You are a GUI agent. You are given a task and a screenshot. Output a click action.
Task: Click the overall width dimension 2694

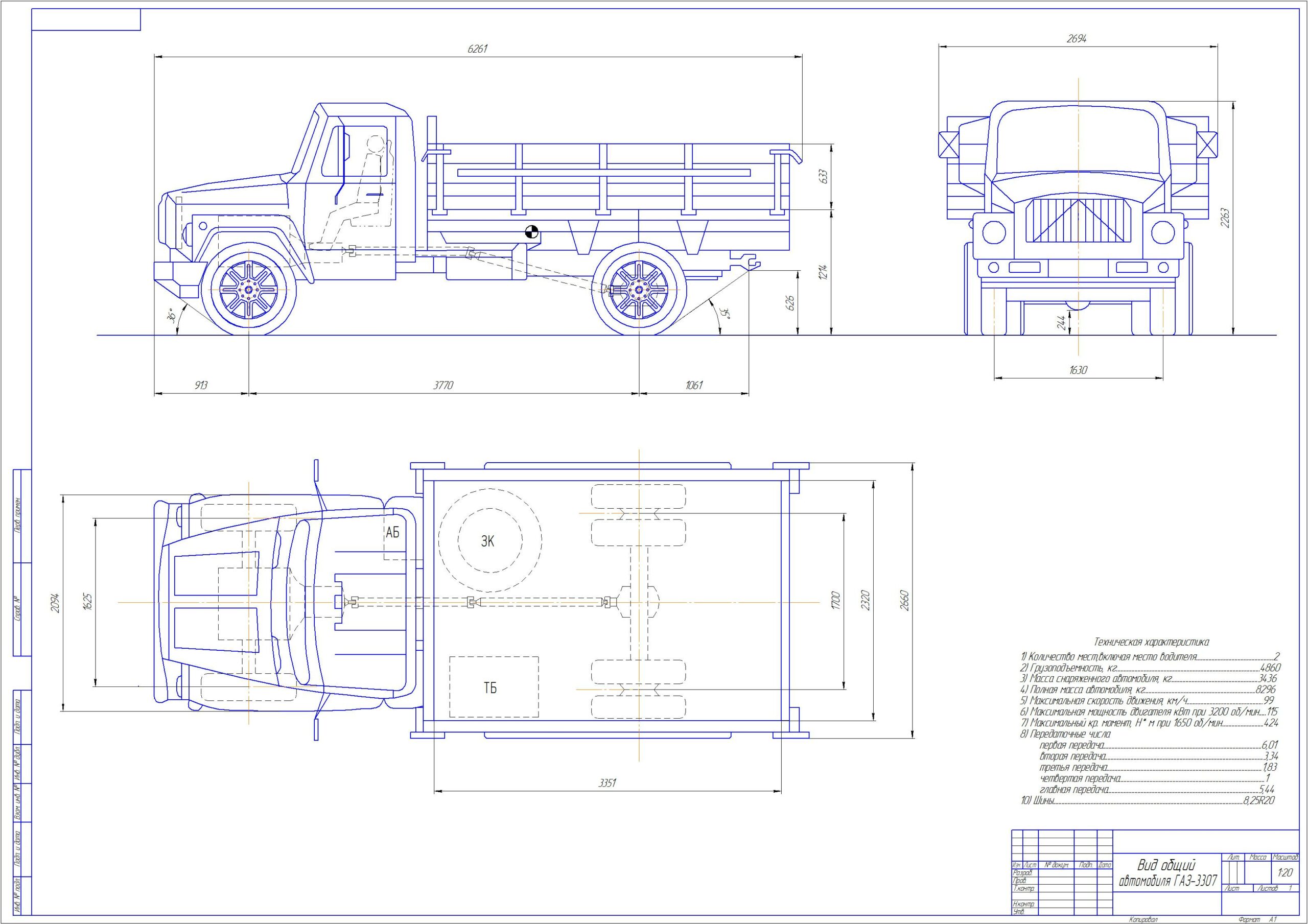click(x=1077, y=39)
